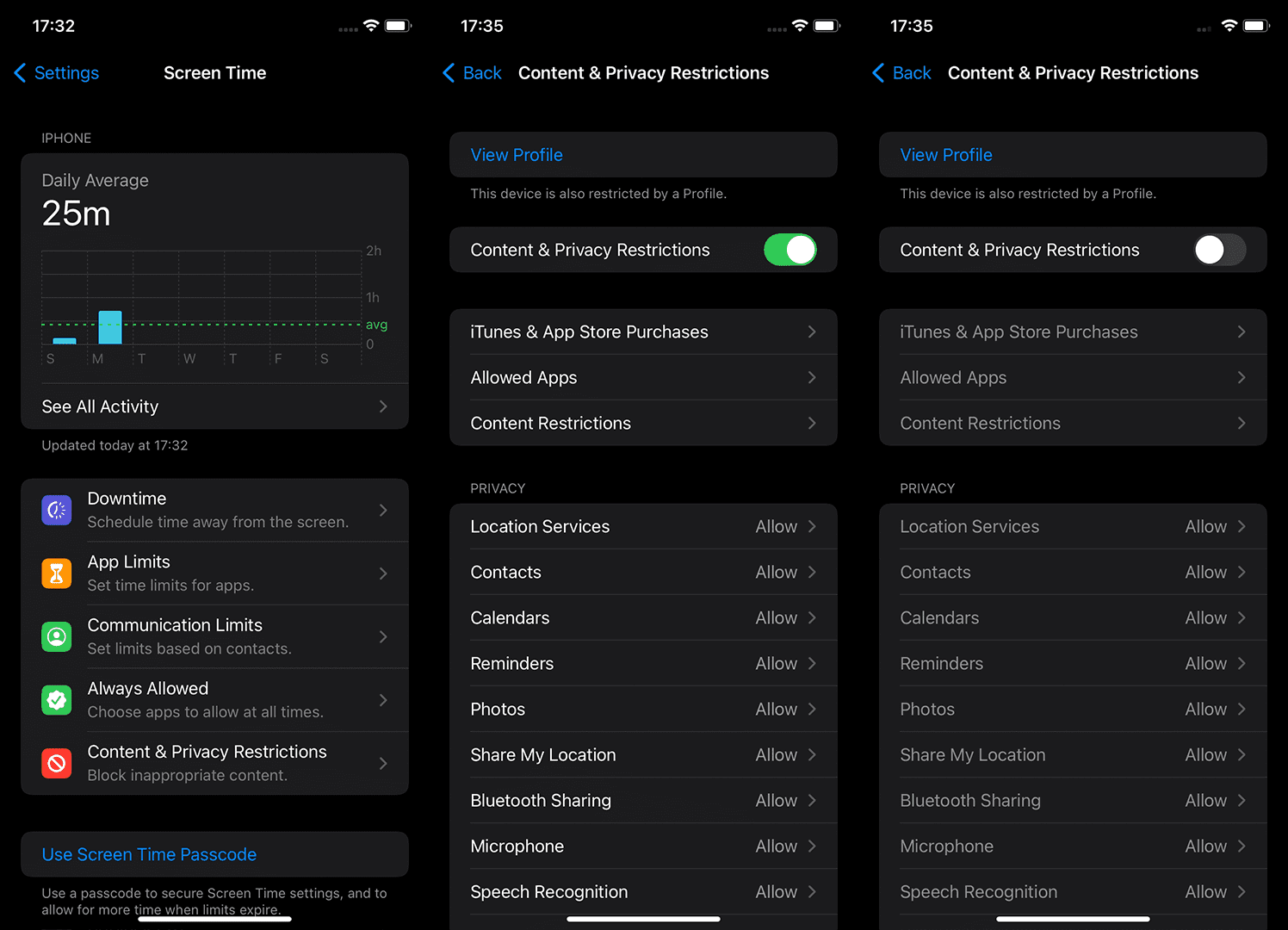
Task: Open Microphone privacy row in middle screen
Action: click(x=643, y=846)
